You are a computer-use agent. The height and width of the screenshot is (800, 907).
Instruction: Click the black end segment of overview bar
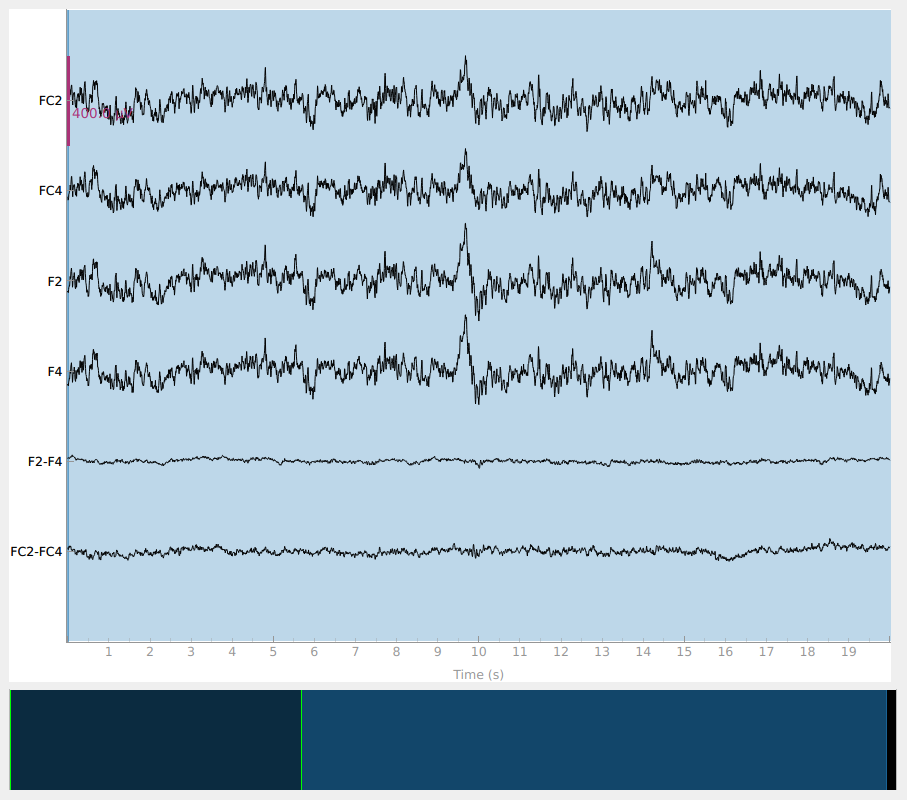(891, 739)
